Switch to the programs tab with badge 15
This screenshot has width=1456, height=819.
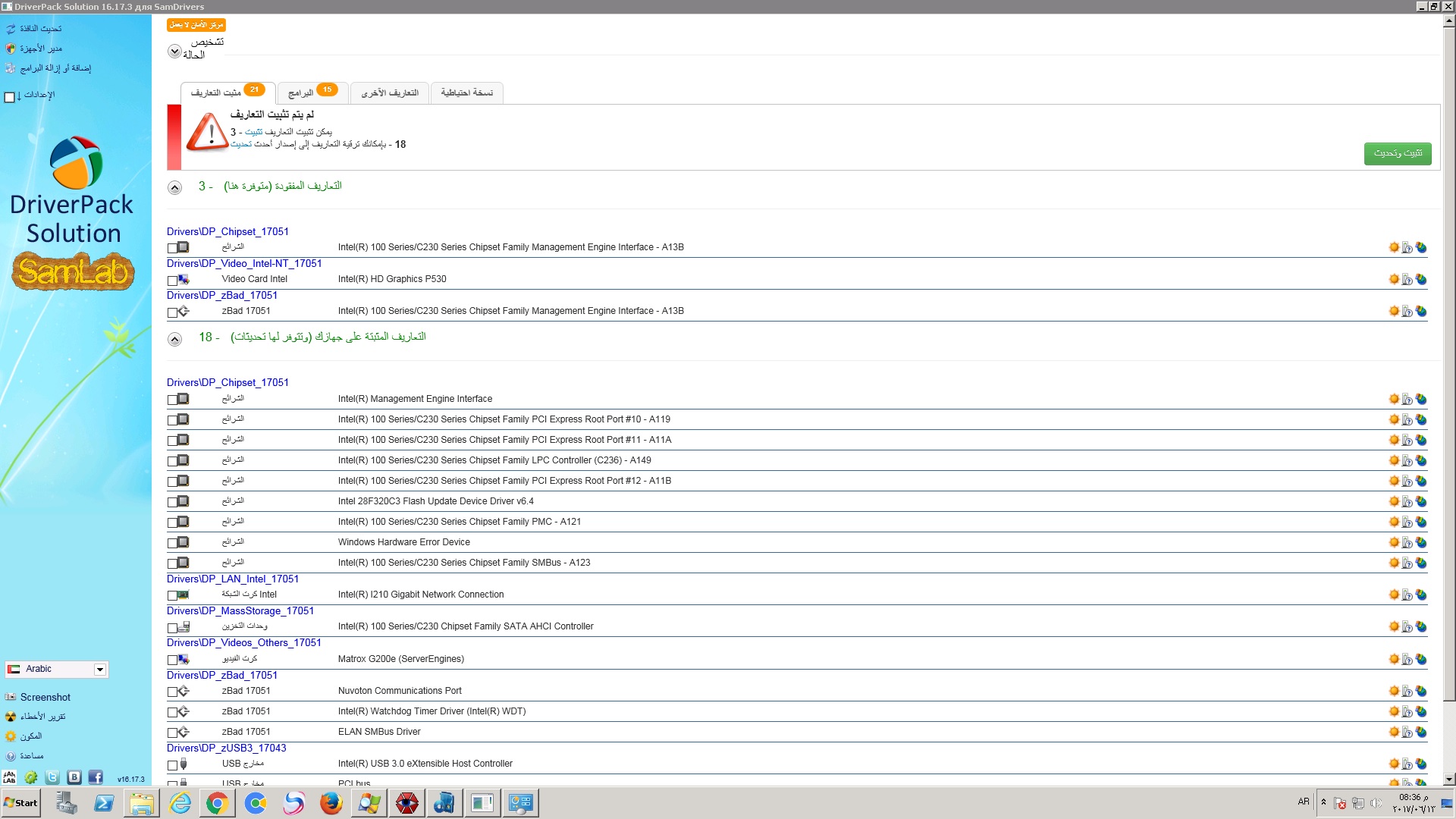coord(312,93)
